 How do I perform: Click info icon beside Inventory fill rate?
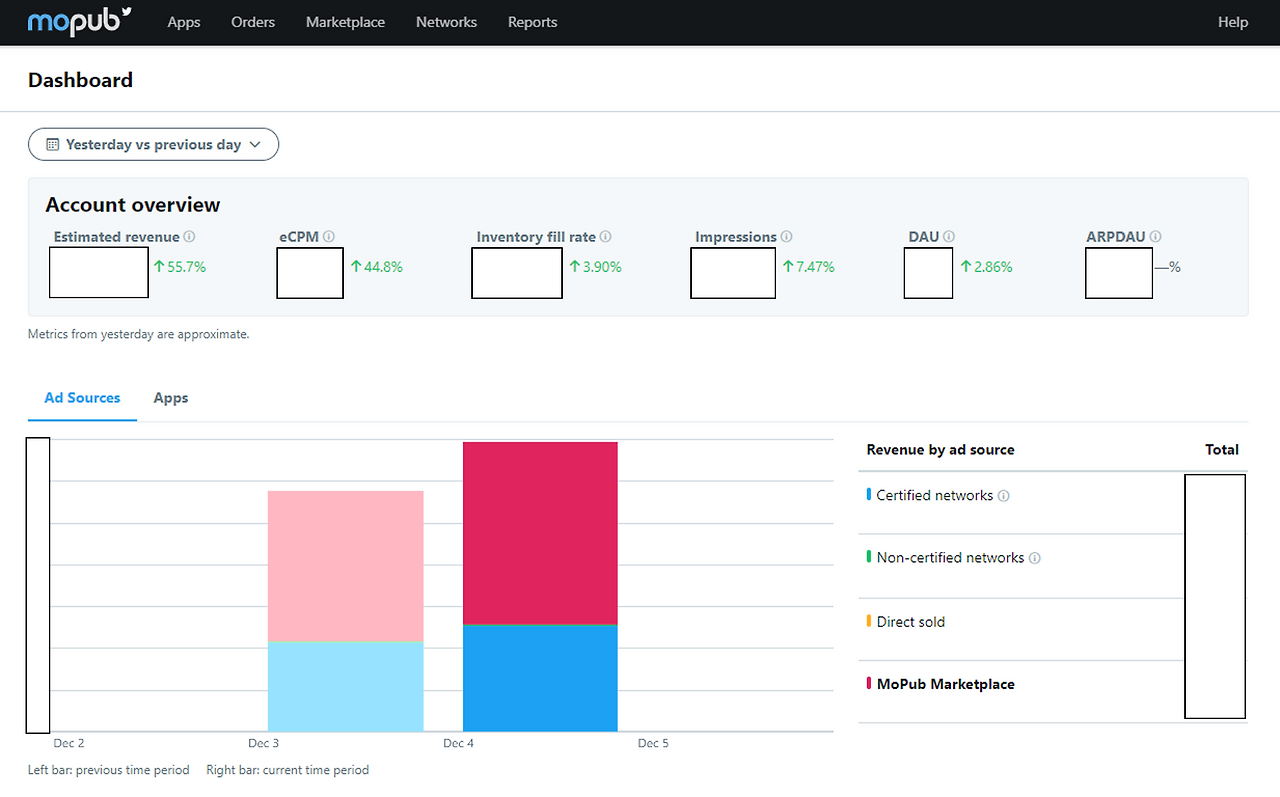tap(606, 237)
